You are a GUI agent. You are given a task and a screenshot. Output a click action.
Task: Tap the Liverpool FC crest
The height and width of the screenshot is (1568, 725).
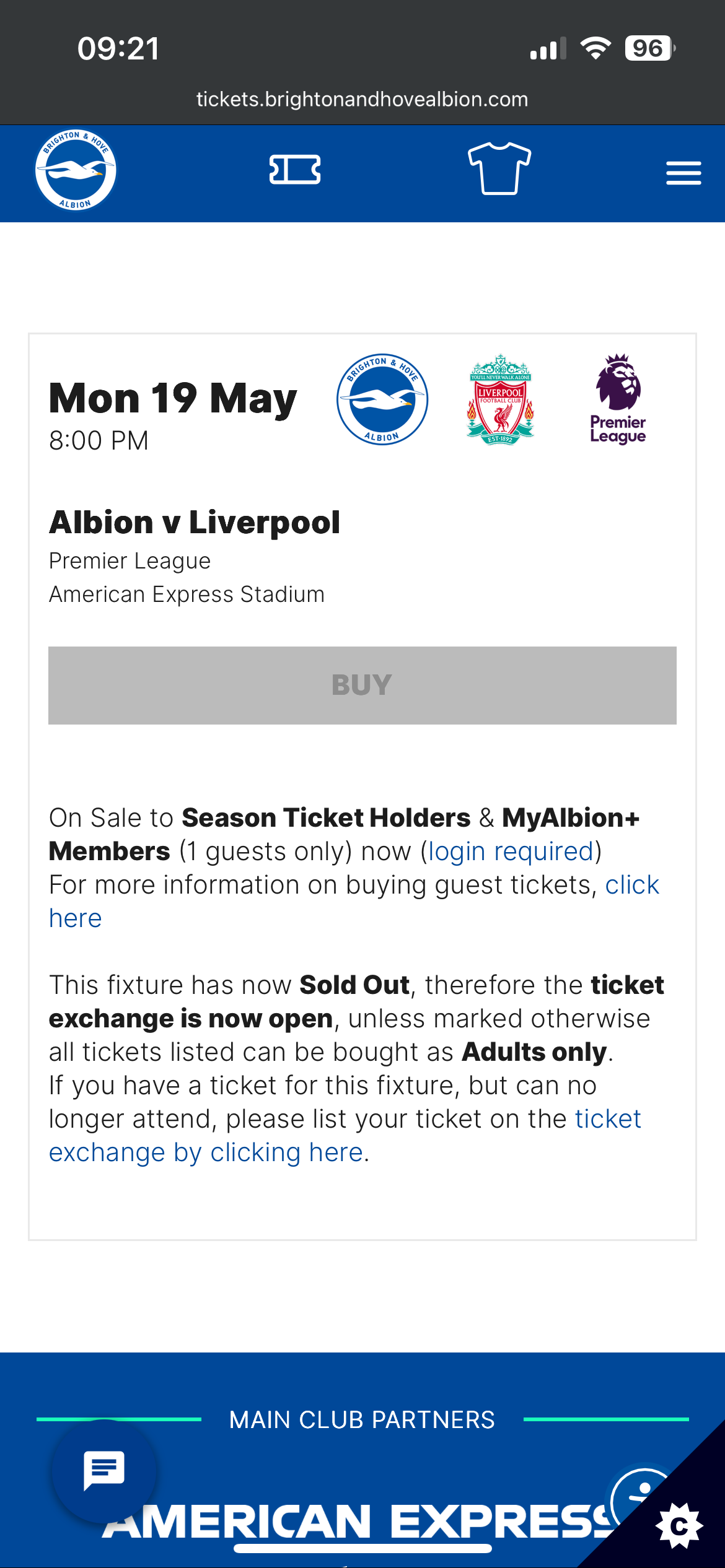500,399
